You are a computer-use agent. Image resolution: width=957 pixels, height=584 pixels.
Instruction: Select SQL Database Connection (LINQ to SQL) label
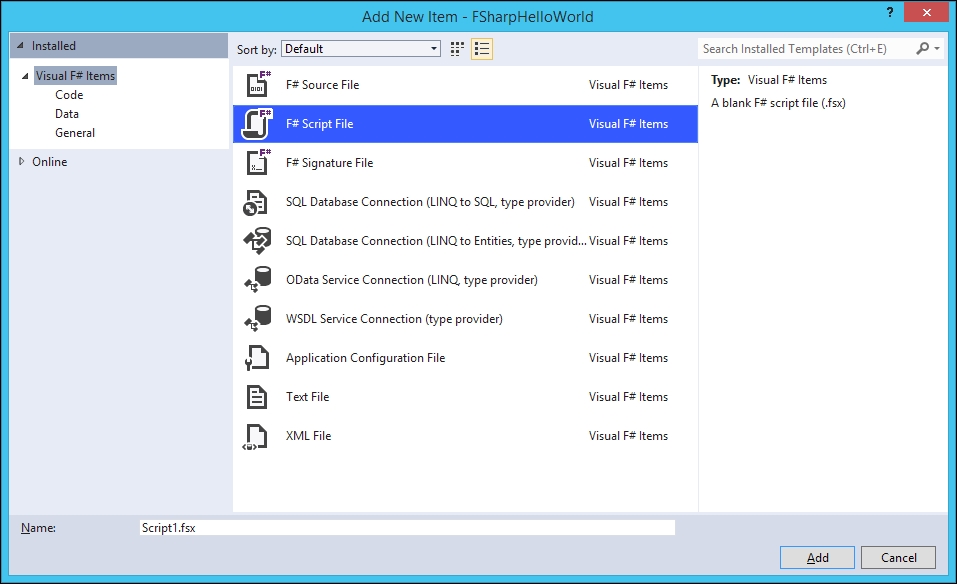430,202
